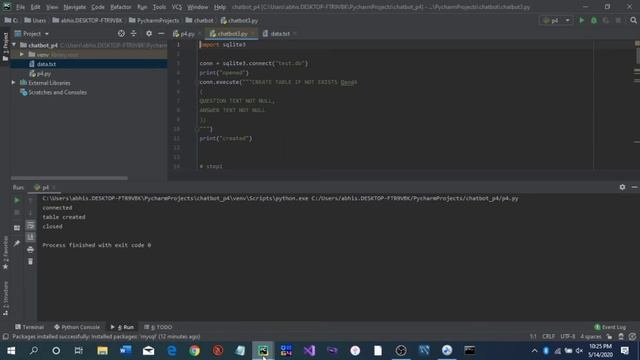Open Run panel settings gear
The height and width of the screenshot is (360, 640).
point(622,187)
